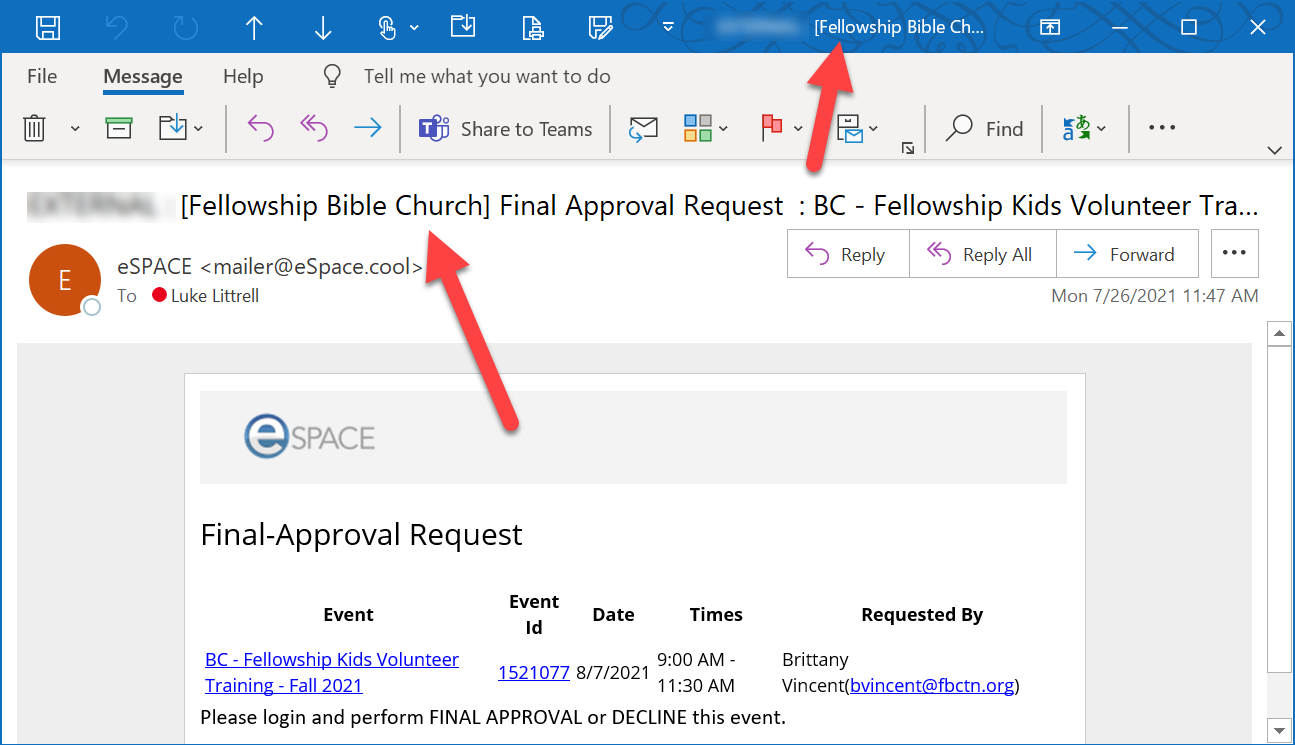The image size is (1295, 745).
Task: Click the recipient Luke Littrell
Action: (x=205, y=296)
